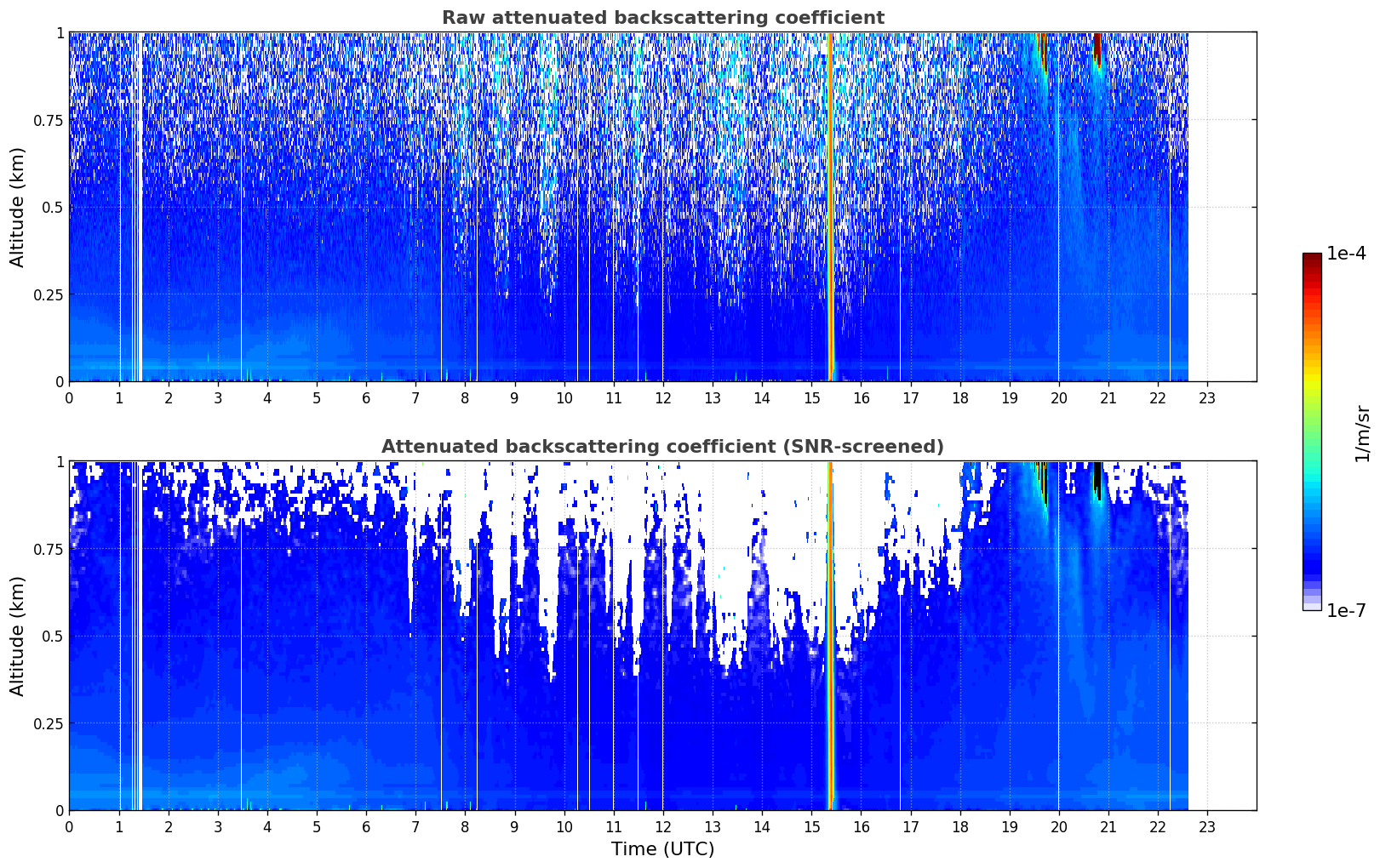Click the 'Time (UTC)' axis label
The width and height of the screenshot is (1380, 868).
tap(662, 849)
